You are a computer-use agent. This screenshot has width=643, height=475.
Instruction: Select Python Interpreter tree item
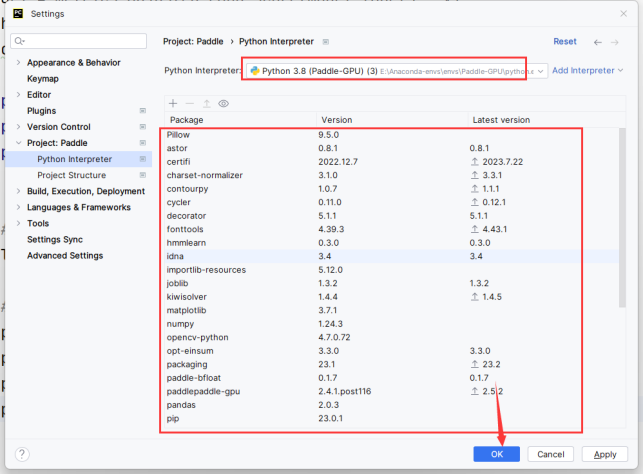click(x=78, y=159)
